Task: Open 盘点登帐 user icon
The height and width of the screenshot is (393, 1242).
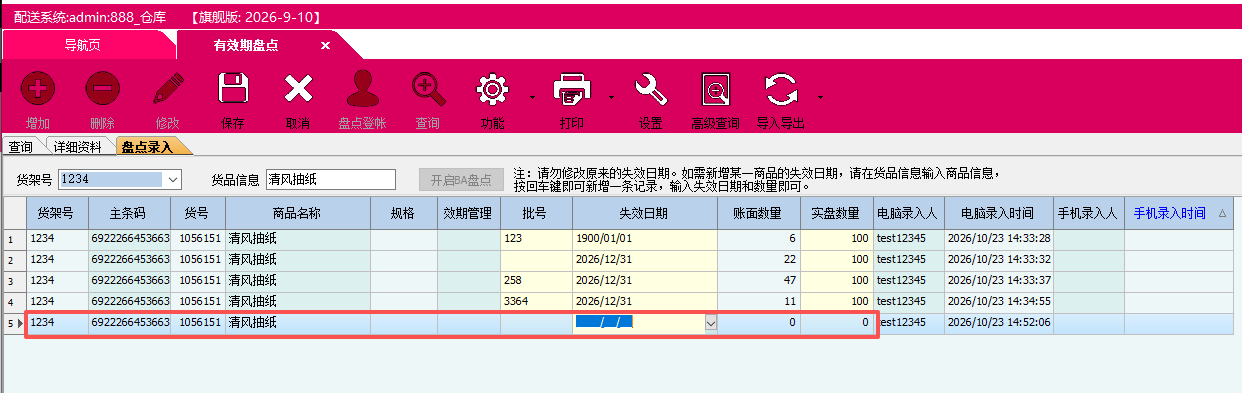Action: pos(362,89)
